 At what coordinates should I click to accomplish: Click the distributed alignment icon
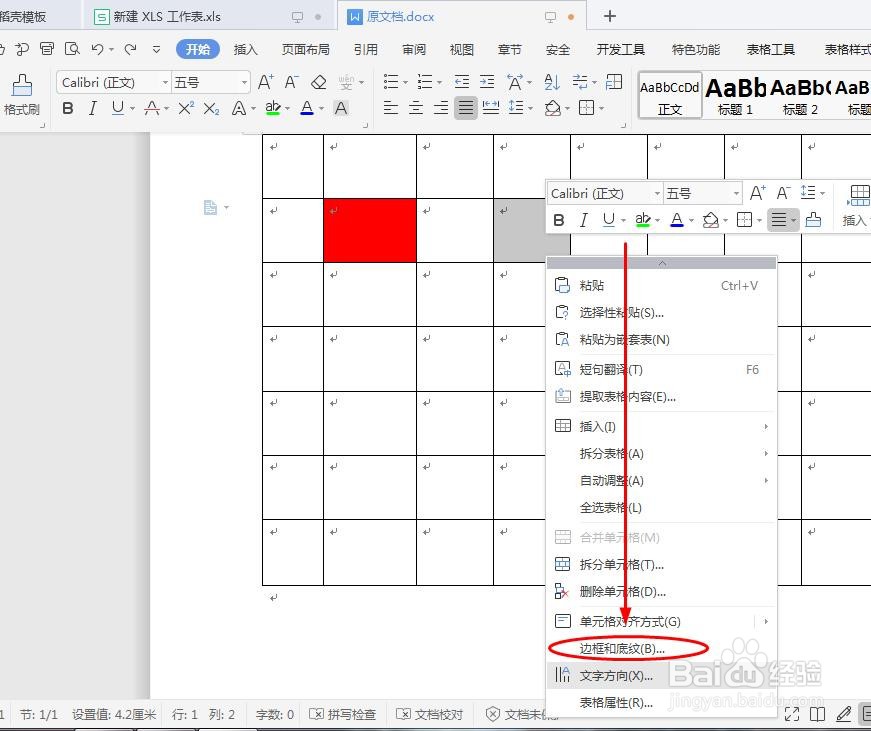(490, 107)
